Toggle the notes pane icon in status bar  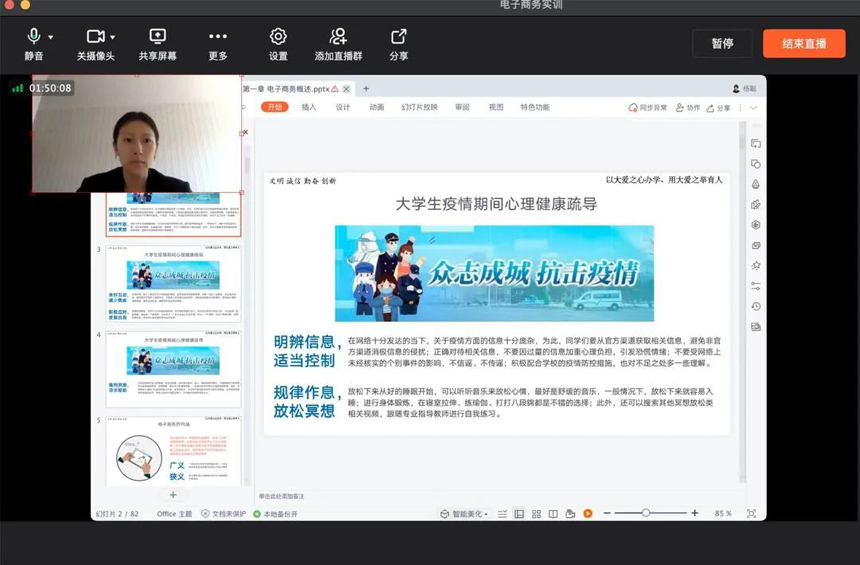[x=502, y=514]
